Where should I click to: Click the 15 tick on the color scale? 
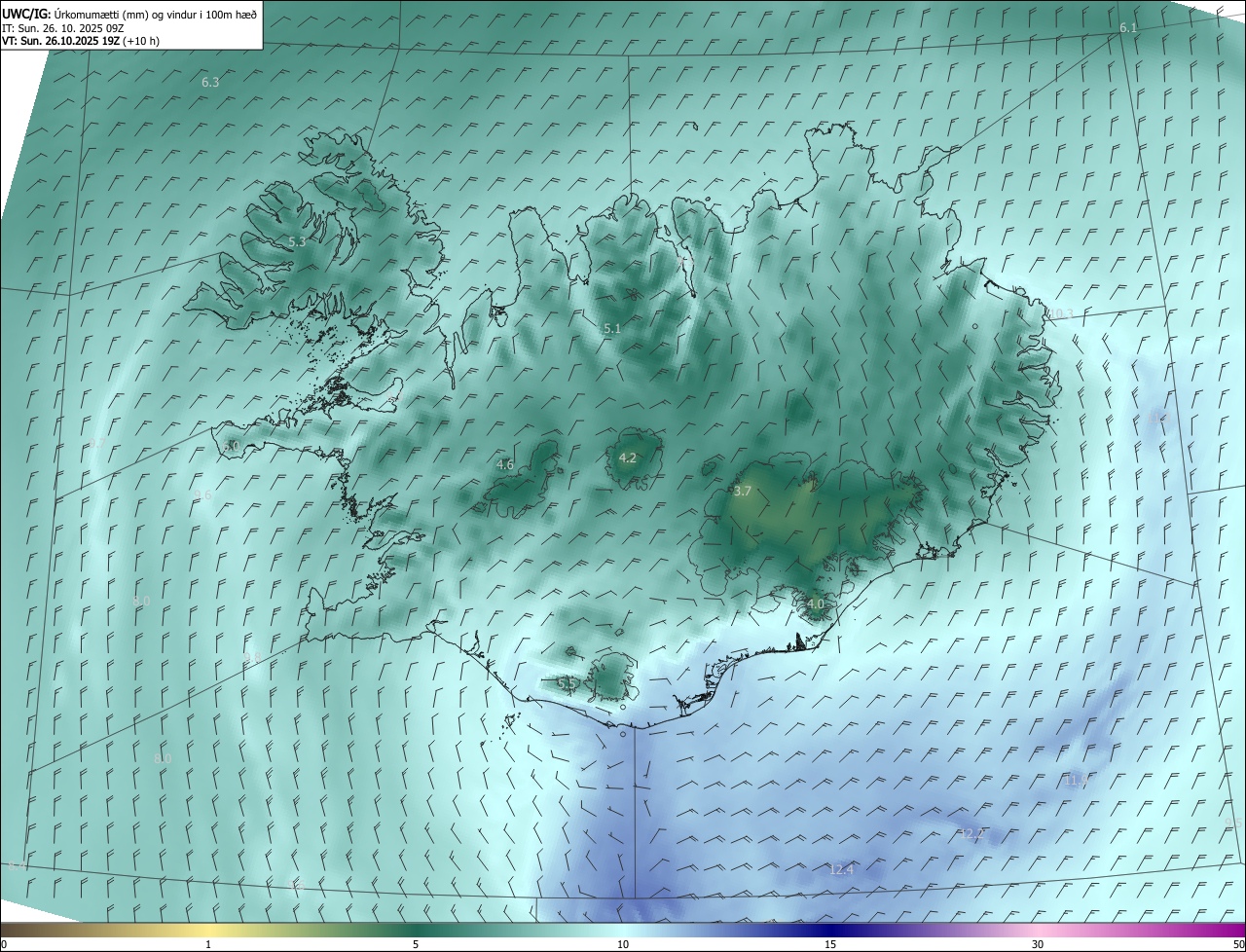[x=830, y=945]
